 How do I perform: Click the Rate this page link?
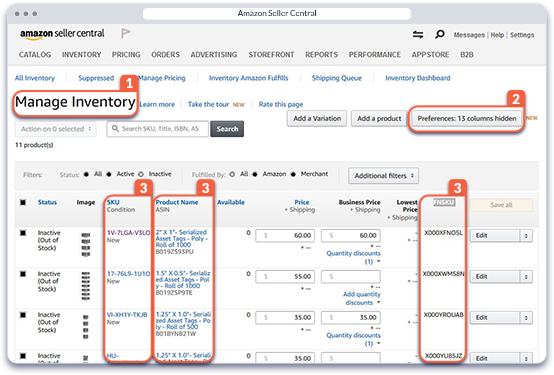coord(281,104)
